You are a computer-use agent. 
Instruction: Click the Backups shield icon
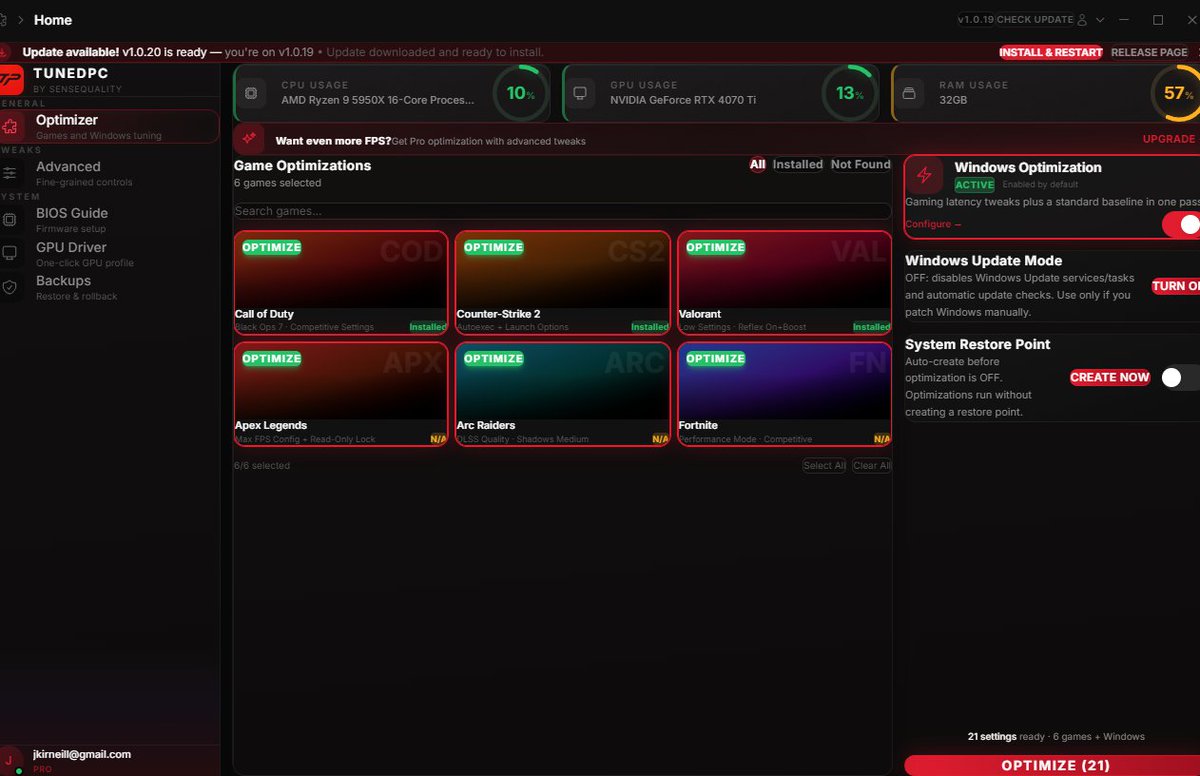tap(10, 287)
